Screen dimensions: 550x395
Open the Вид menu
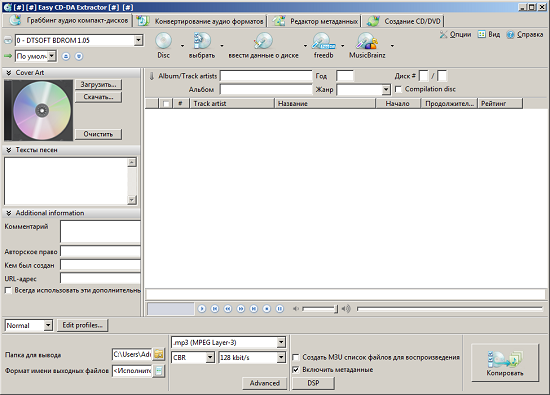click(x=489, y=34)
